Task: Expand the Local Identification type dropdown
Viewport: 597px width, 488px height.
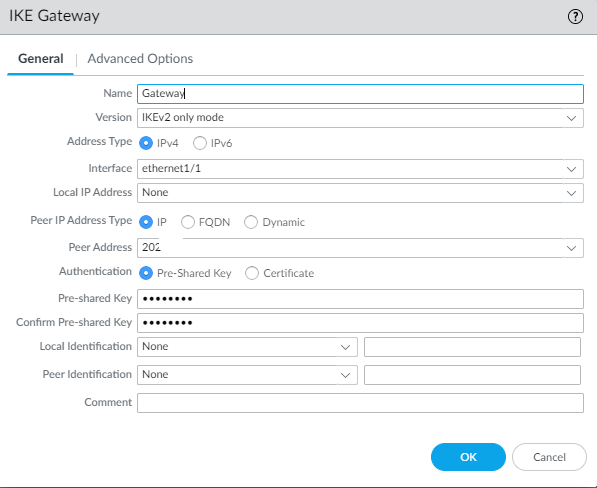Action: click(345, 347)
